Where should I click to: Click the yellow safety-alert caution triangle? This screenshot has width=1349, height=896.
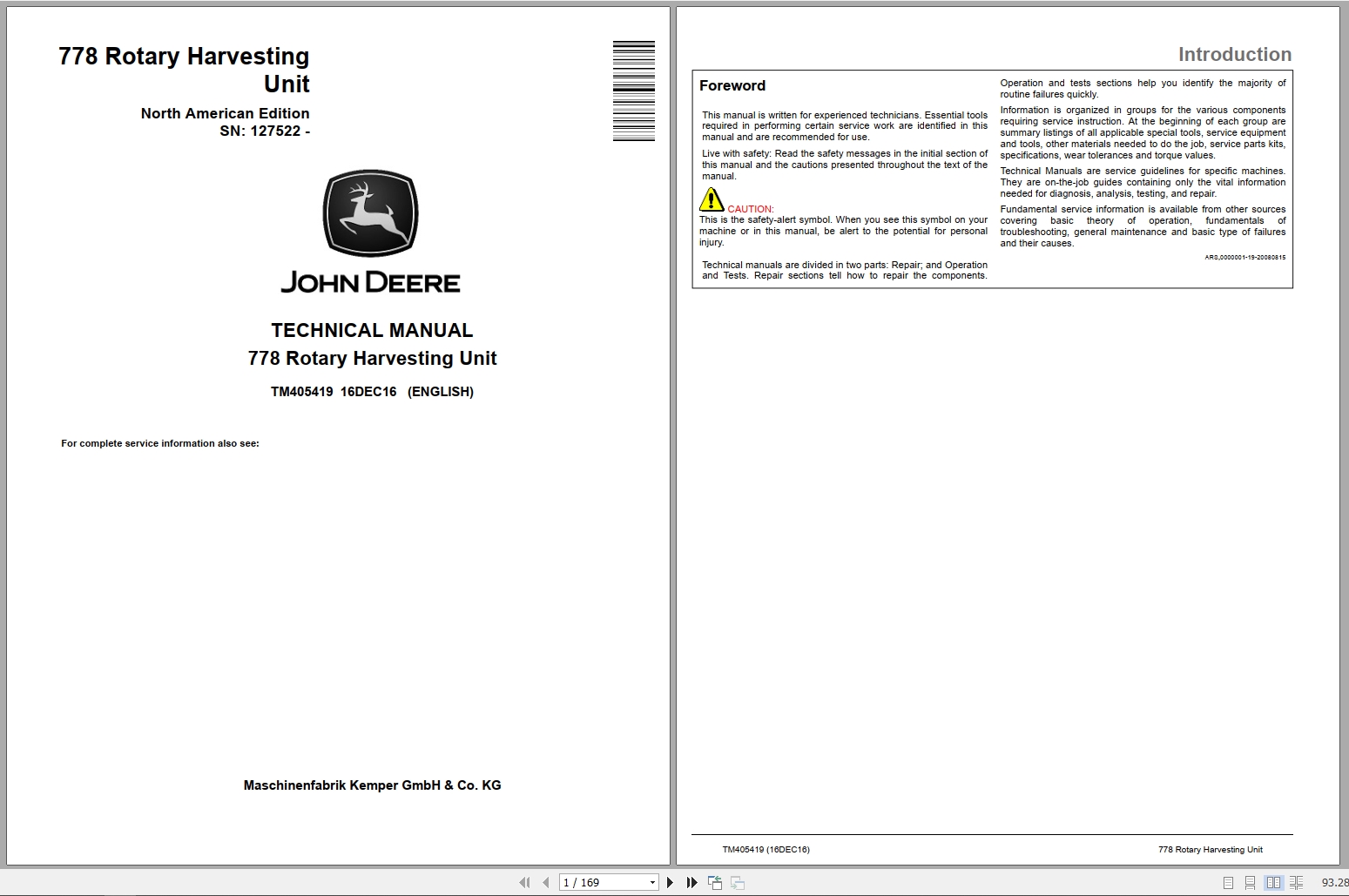712,199
